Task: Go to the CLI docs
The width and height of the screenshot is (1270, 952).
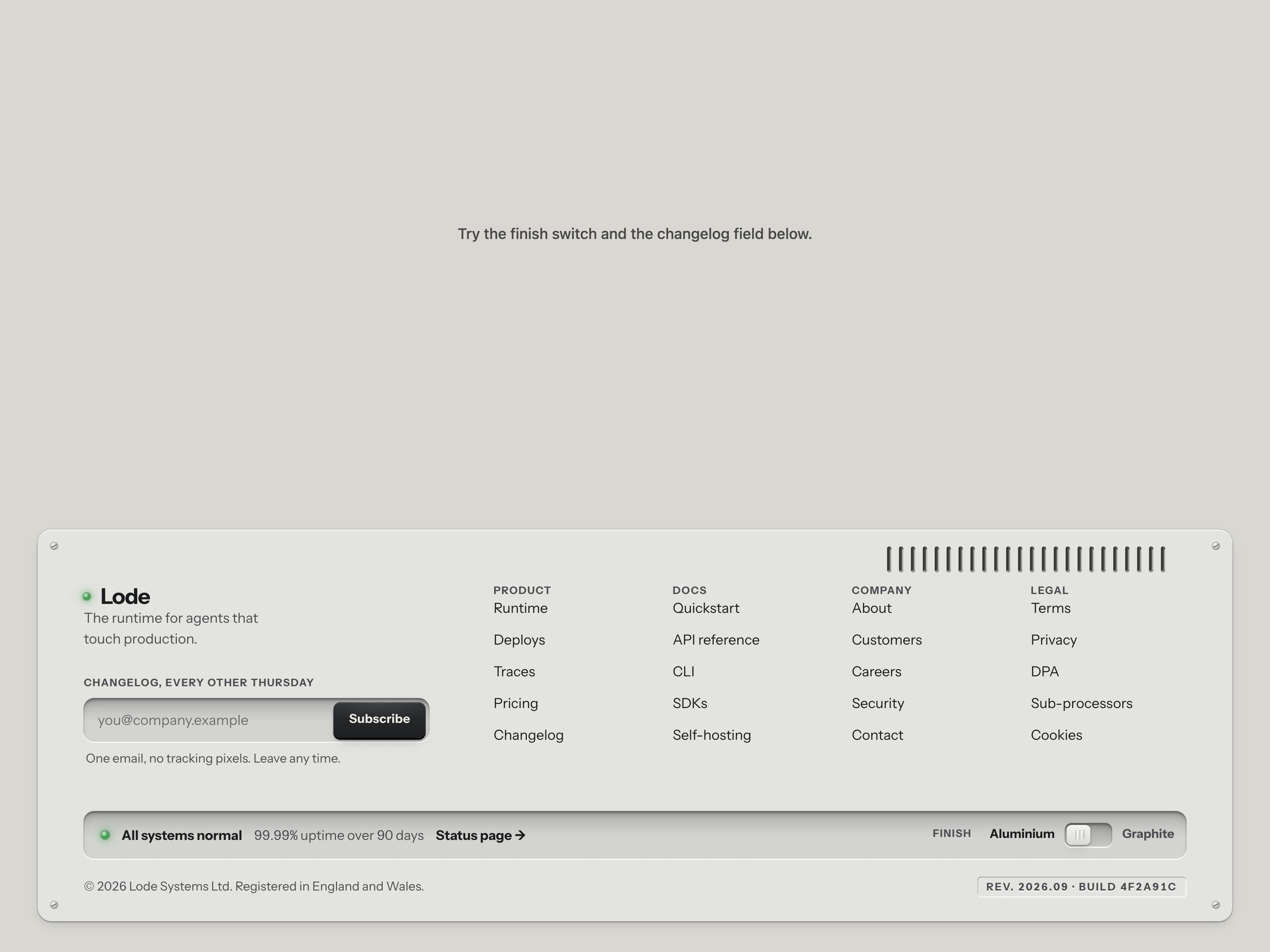Action: click(x=683, y=671)
